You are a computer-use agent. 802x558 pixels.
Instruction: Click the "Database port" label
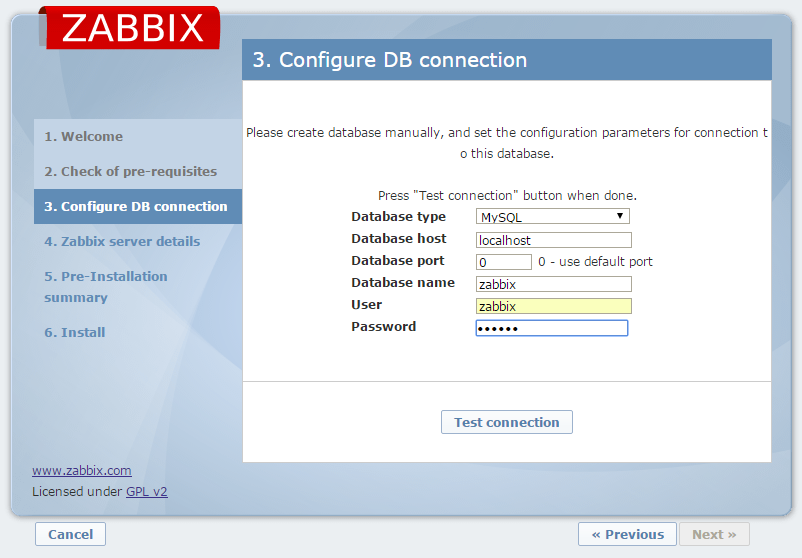click(x=398, y=260)
